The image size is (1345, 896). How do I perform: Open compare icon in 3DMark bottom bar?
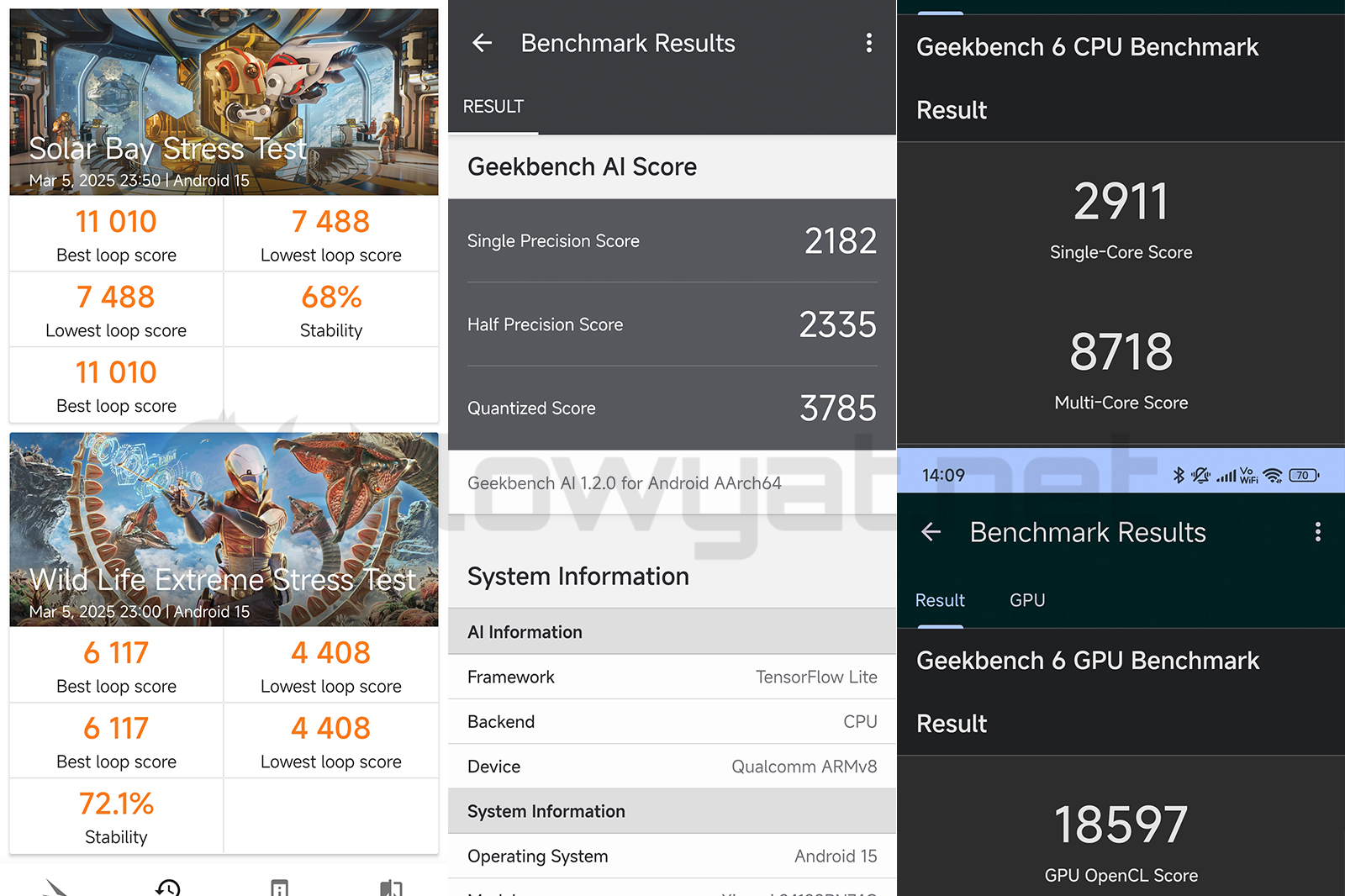pyautogui.click(x=391, y=888)
